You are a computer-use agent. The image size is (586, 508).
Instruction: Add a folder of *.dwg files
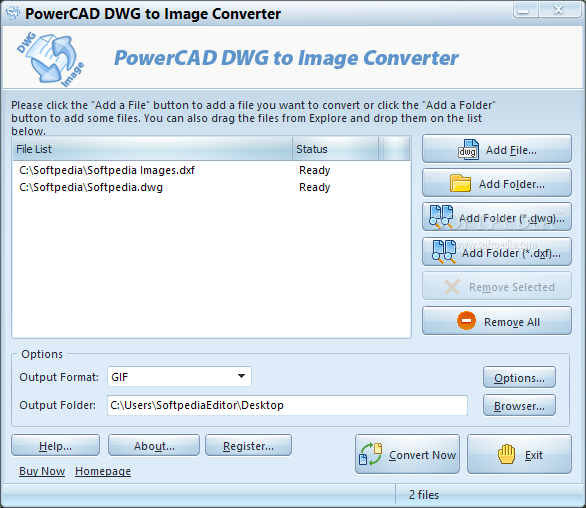pos(497,217)
